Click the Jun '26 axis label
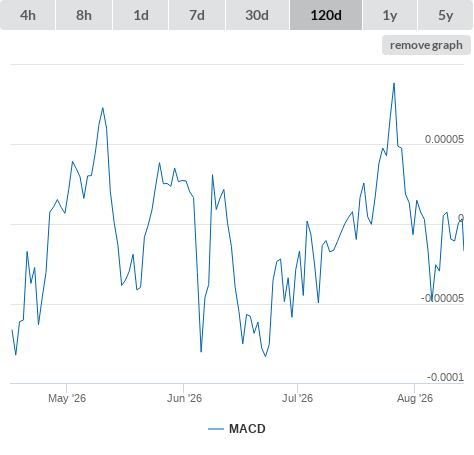The image size is (474, 455). (x=184, y=398)
